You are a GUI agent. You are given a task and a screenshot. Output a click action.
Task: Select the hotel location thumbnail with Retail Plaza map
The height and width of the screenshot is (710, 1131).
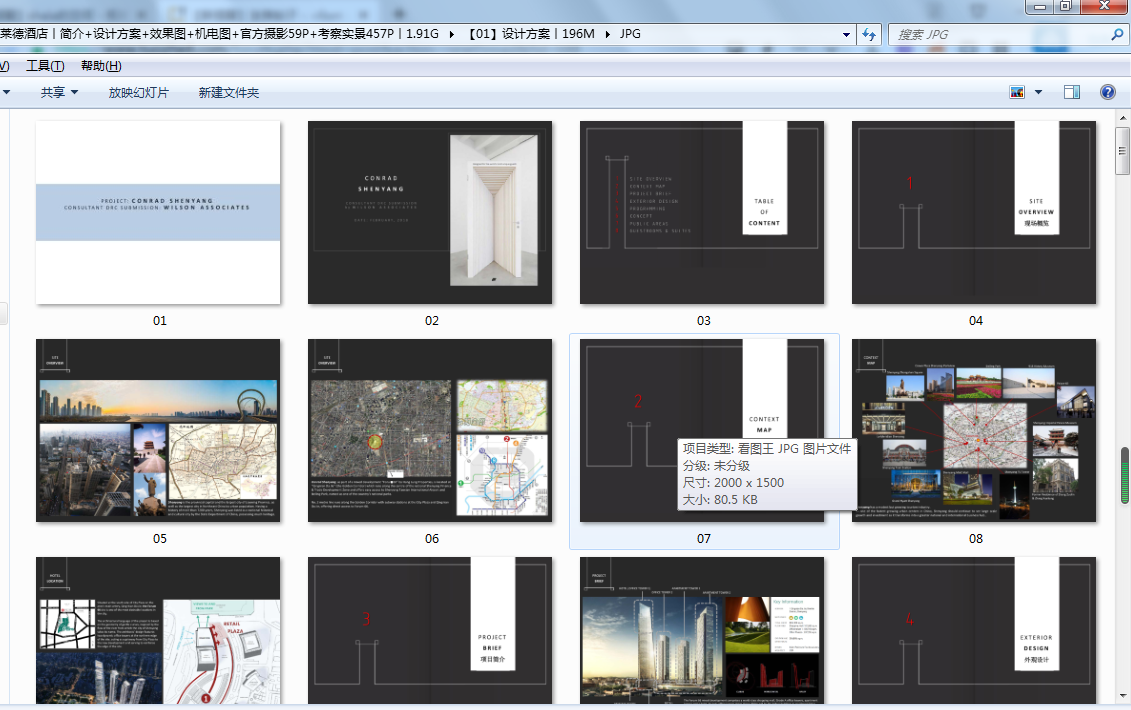click(x=158, y=631)
